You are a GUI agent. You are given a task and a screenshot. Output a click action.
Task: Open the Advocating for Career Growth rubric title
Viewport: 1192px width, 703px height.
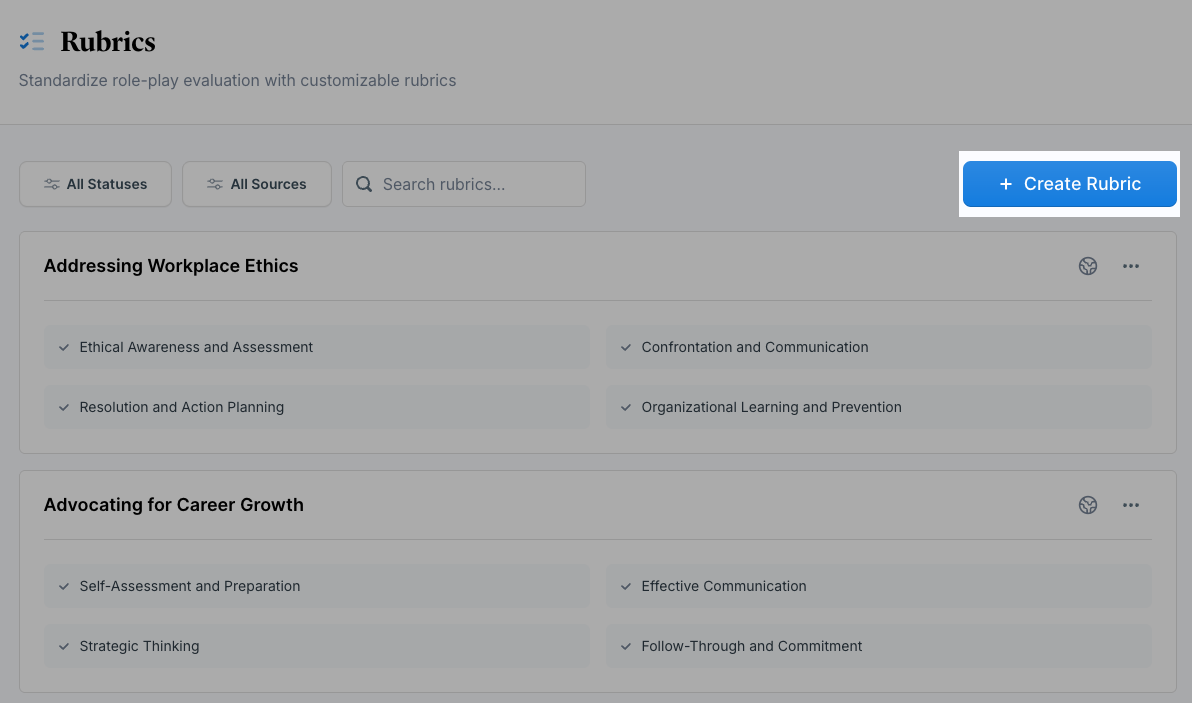pos(174,505)
